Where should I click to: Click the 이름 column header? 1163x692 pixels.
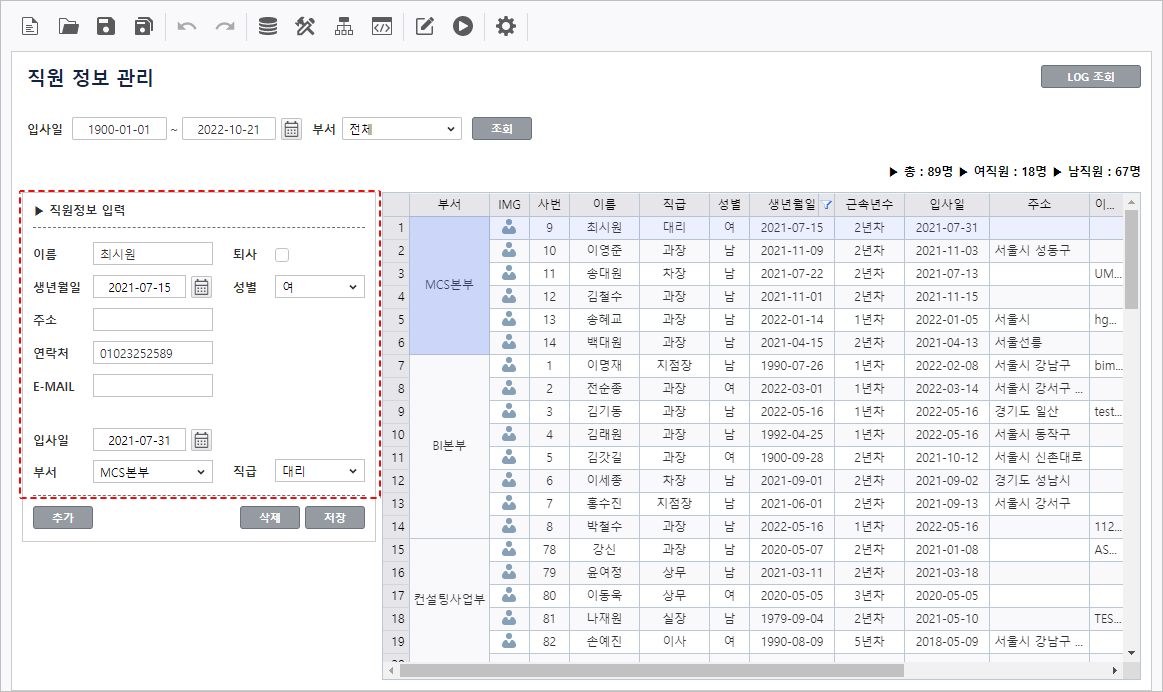point(604,204)
